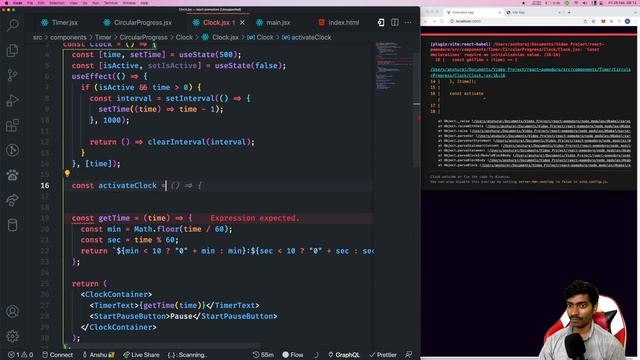This screenshot has height=360, width=640.
Task: Click the browser profile avatar icon
Action: [x=627, y=21]
